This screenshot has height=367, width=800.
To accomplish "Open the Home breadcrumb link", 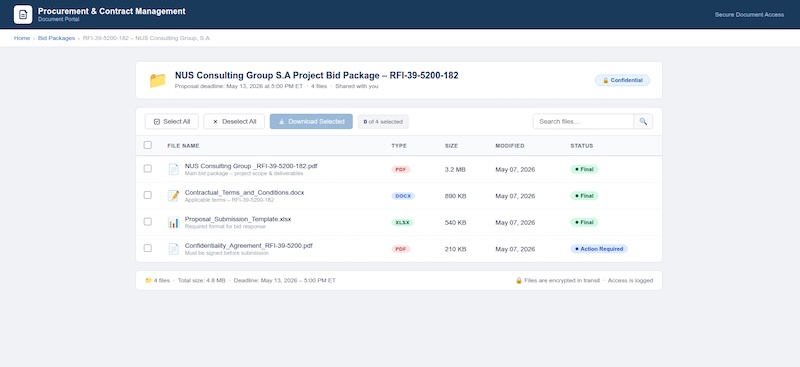I will 22,38.
